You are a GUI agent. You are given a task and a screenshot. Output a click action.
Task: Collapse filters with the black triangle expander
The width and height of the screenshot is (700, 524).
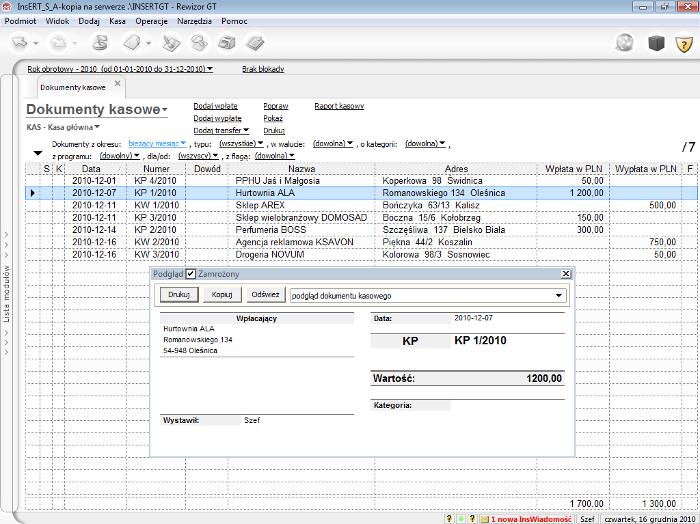38,153
